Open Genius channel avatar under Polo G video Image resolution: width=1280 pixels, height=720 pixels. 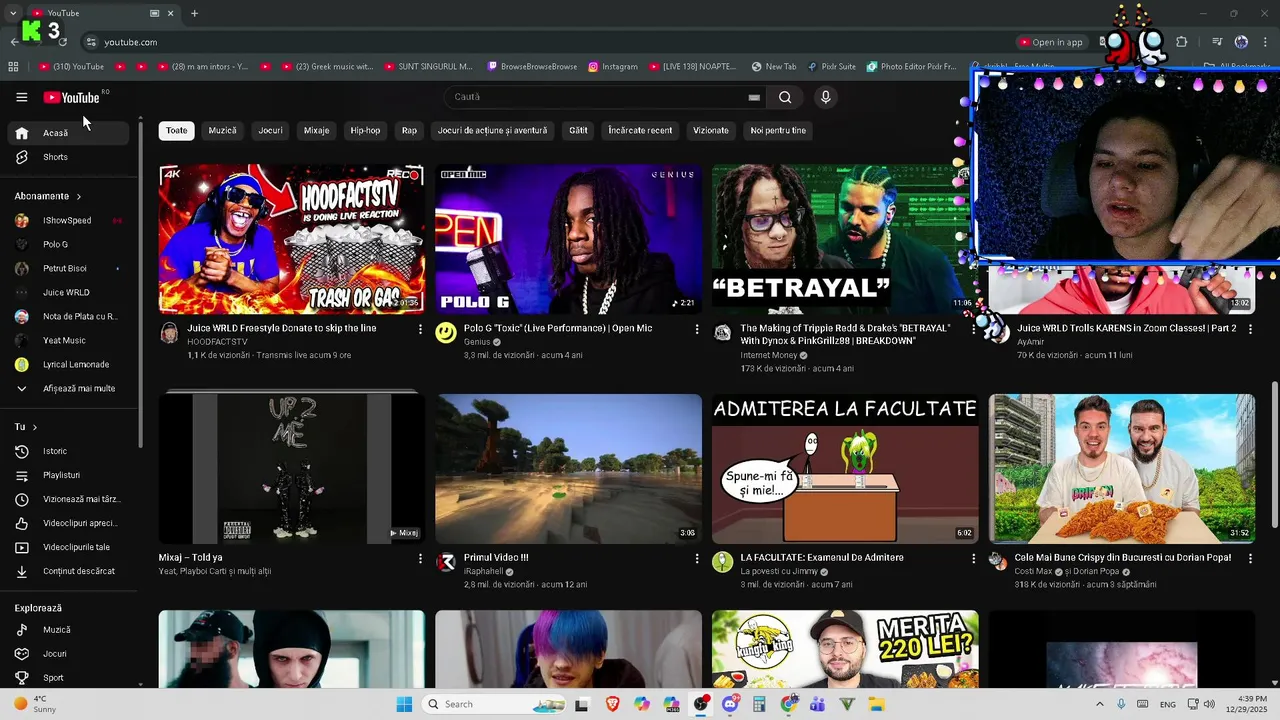(x=446, y=333)
